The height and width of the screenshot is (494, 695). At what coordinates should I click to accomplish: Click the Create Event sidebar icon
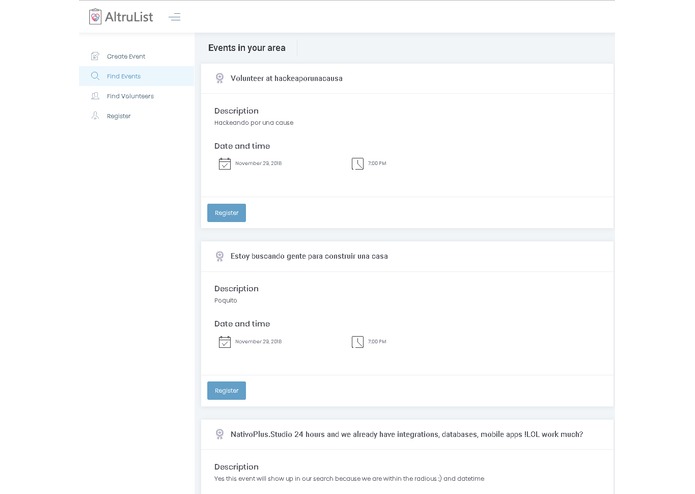95,56
